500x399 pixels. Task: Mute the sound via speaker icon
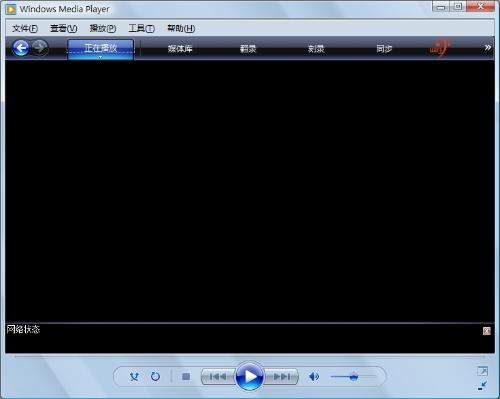tap(314, 377)
